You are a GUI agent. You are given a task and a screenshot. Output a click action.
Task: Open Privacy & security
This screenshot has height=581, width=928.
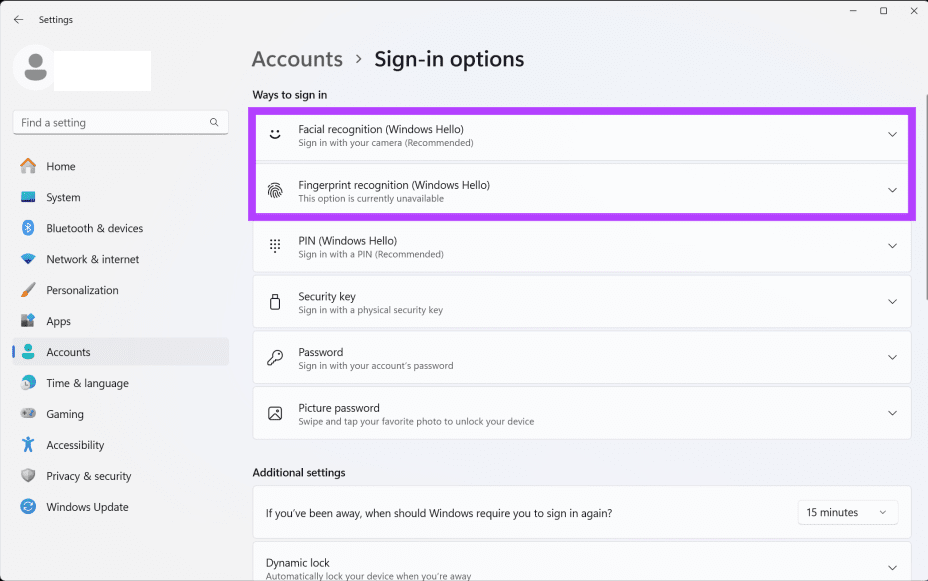(x=120, y=476)
